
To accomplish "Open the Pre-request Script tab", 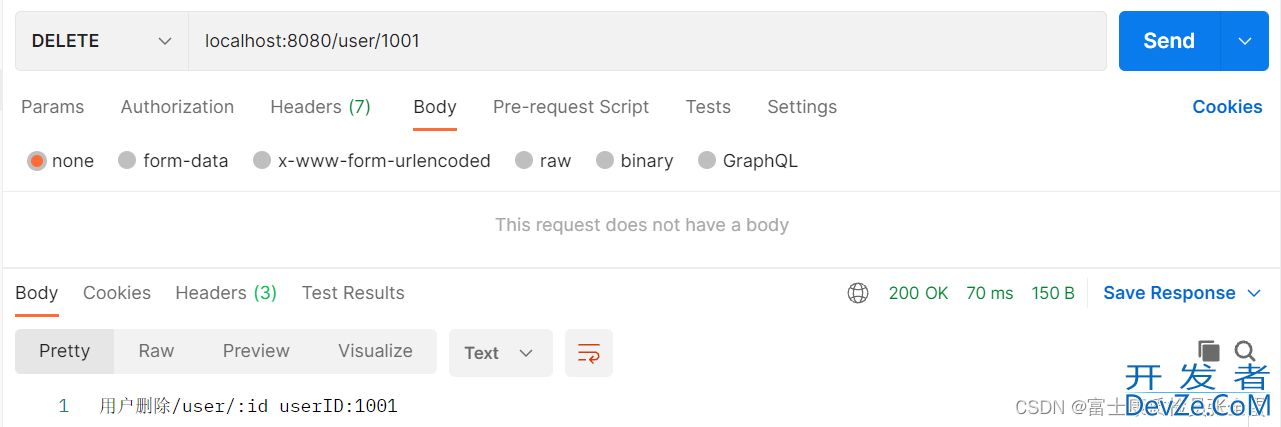I will pyautogui.click(x=571, y=107).
